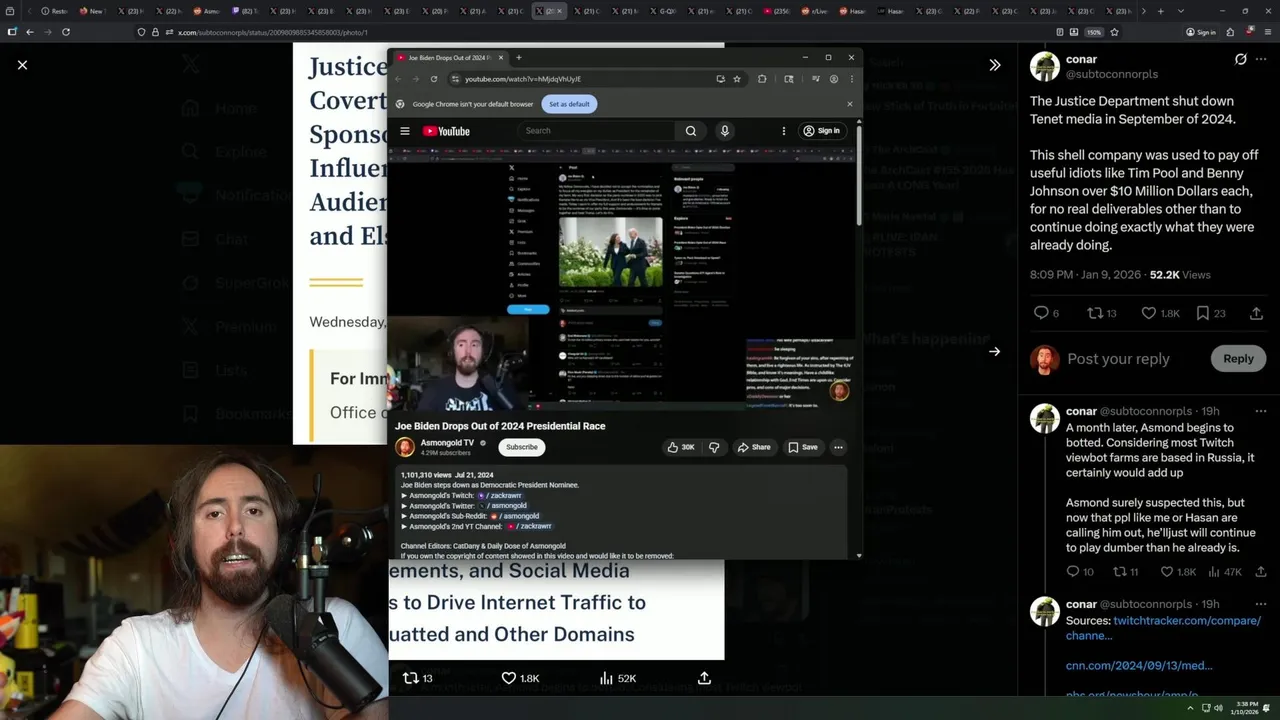The height and width of the screenshot is (720, 1280).
Task: Open taskbar clock showing 3:38 PM
Action: pyautogui.click(x=1246, y=708)
